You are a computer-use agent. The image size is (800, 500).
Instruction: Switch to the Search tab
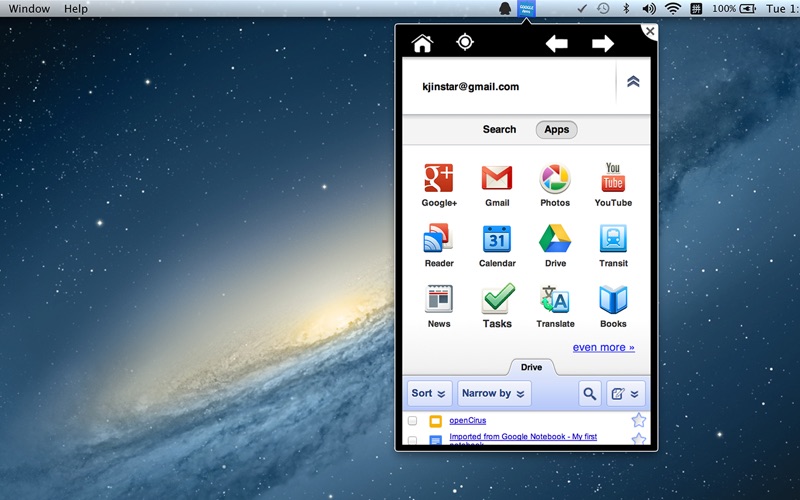[x=499, y=130]
